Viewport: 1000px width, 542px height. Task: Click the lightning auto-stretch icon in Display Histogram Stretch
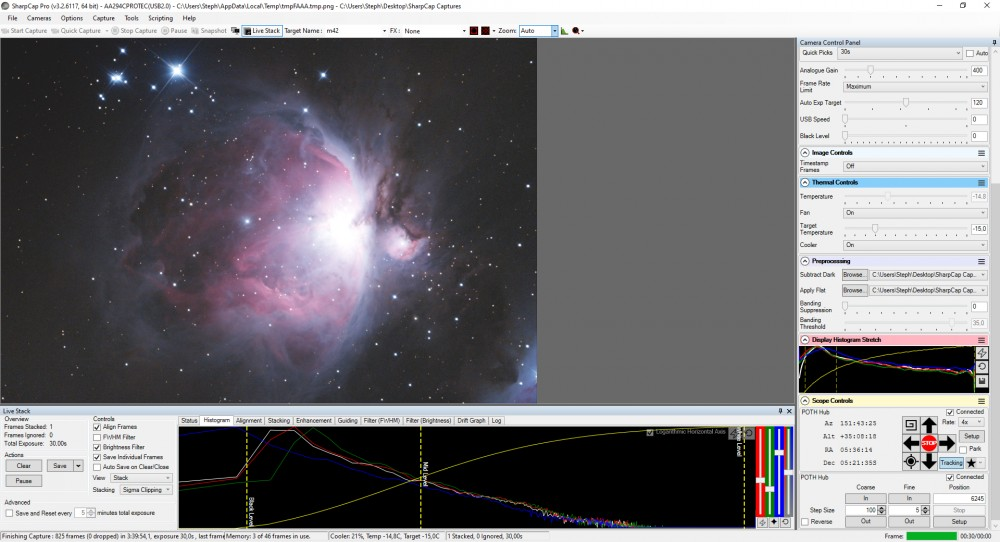click(982, 353)
